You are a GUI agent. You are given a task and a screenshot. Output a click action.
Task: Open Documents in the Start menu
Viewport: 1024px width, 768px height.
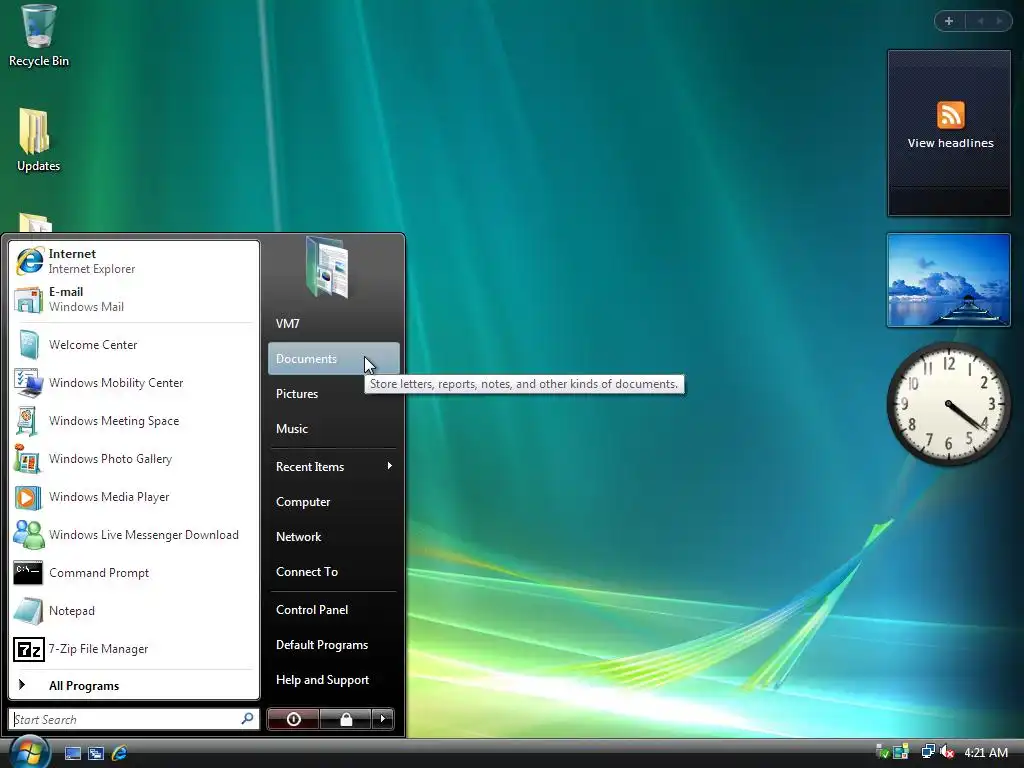(x=334, y=359)
